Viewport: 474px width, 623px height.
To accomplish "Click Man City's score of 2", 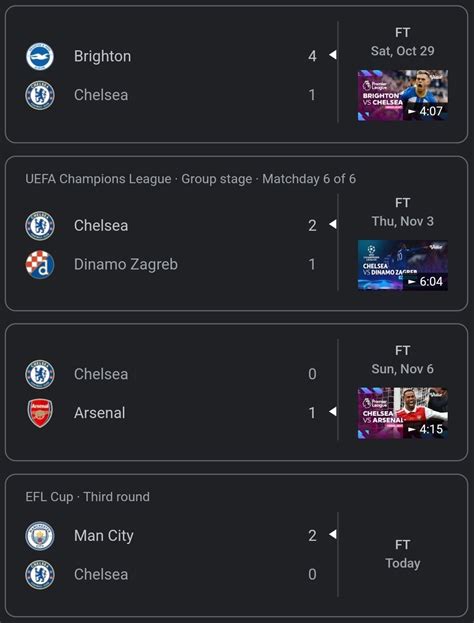I will pos(312,536).
